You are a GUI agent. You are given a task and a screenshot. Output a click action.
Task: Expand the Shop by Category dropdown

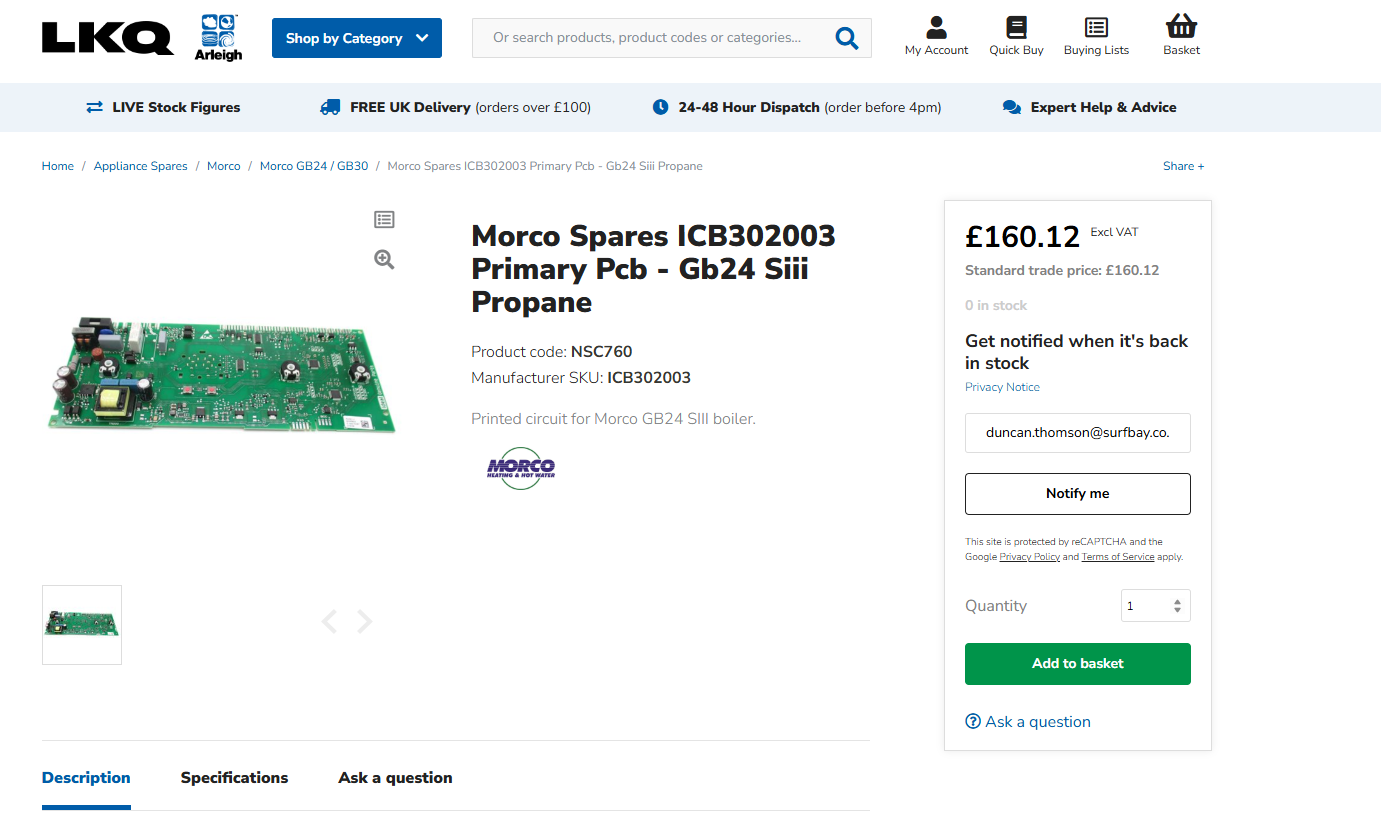coord(357,38)
